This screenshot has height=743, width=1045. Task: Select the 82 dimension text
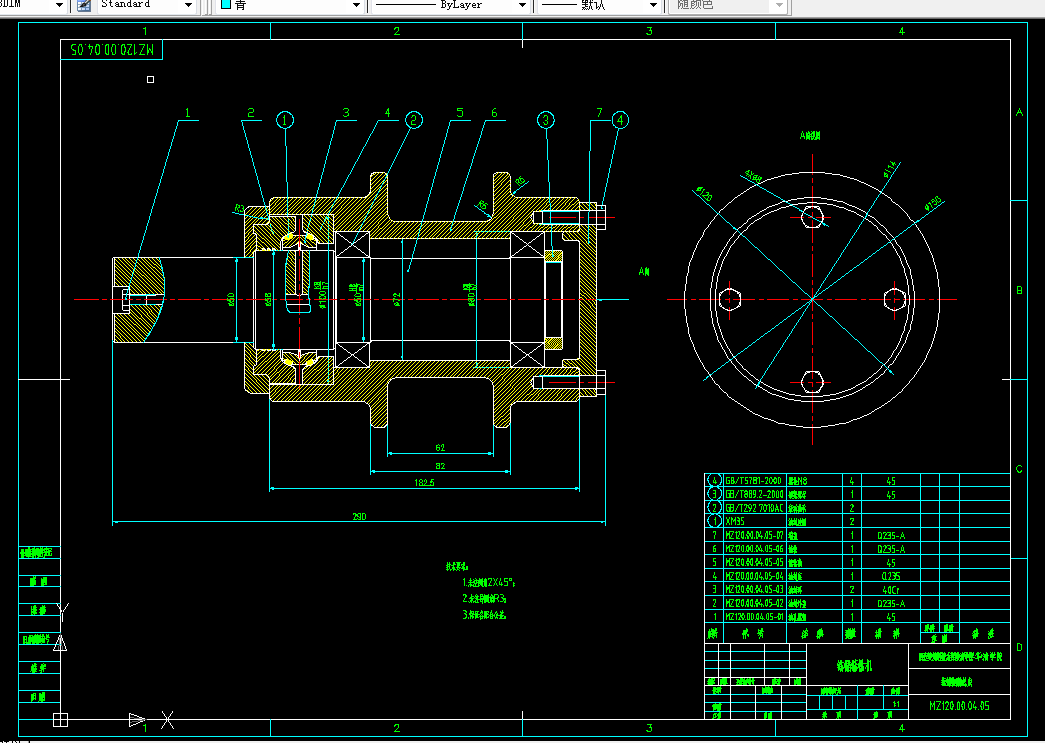tap(440, 465)
